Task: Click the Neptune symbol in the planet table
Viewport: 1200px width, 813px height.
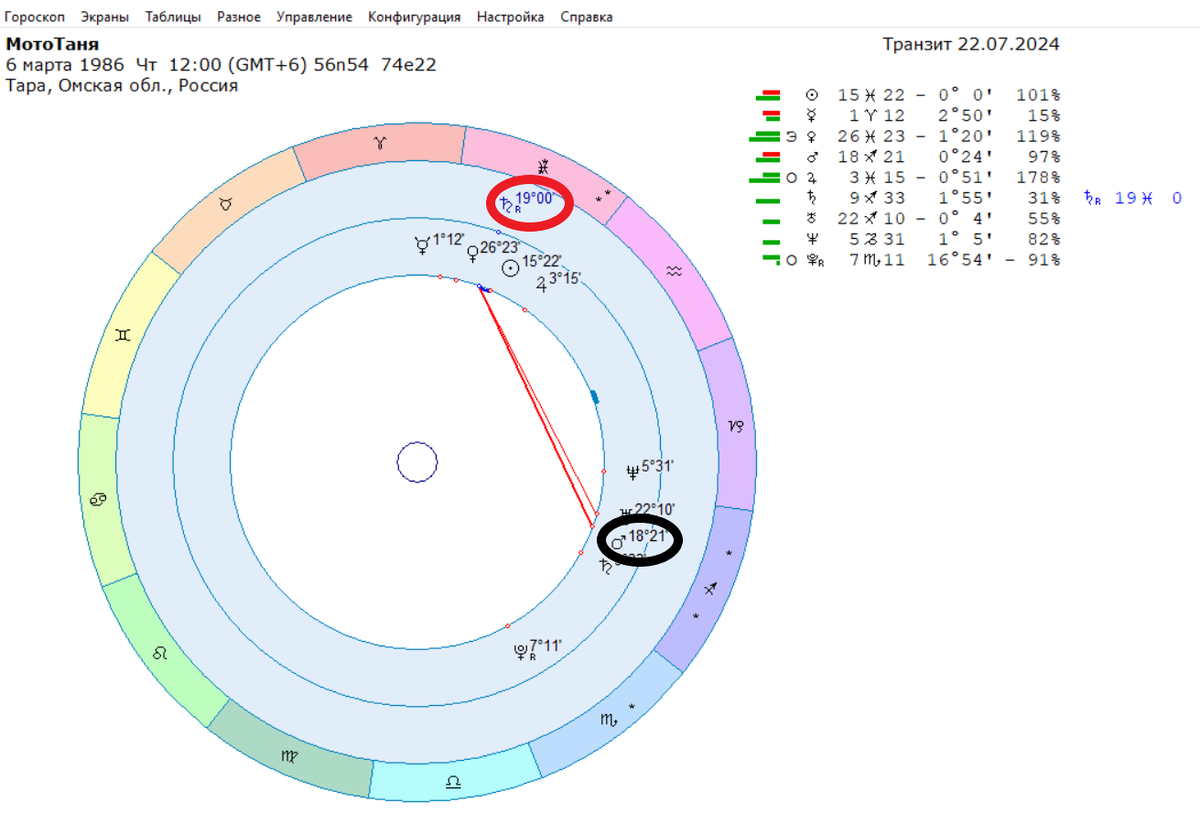Action: pyautogui.click(x=812, y=240)
